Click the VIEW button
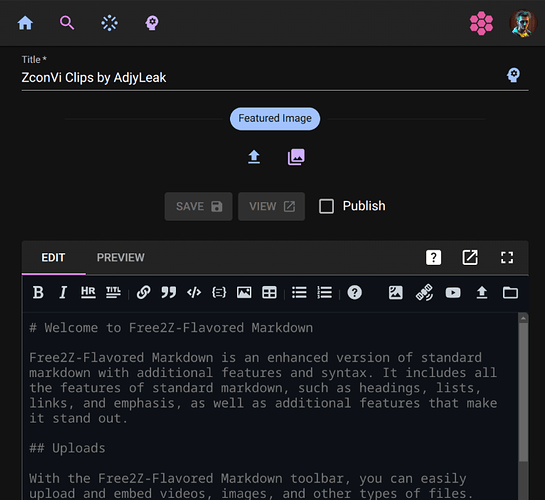The height and width of the screenshot is (500, 545). (x=271, y=206)
